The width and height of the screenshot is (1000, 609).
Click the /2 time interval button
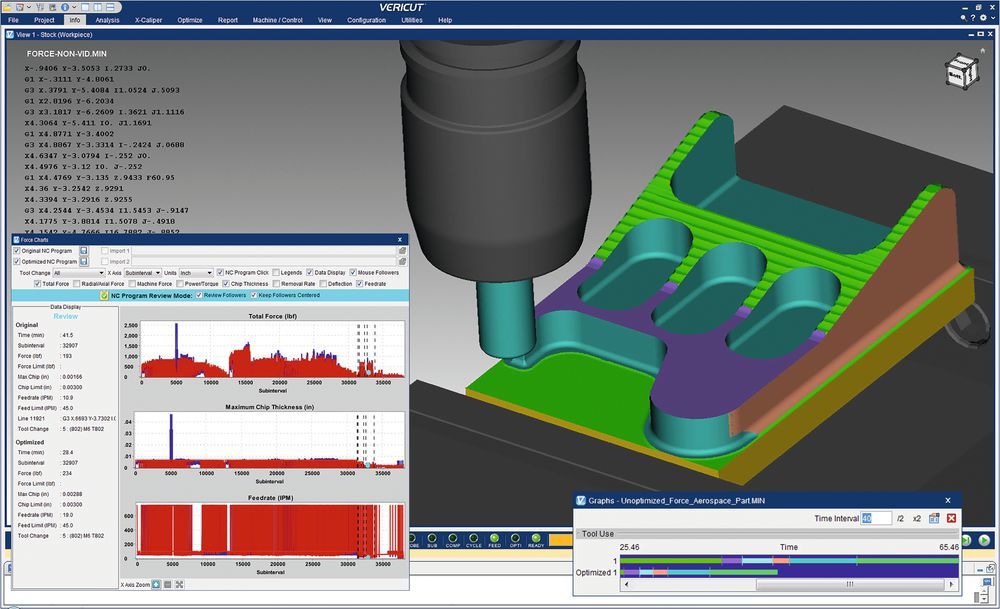coord(900,518)
